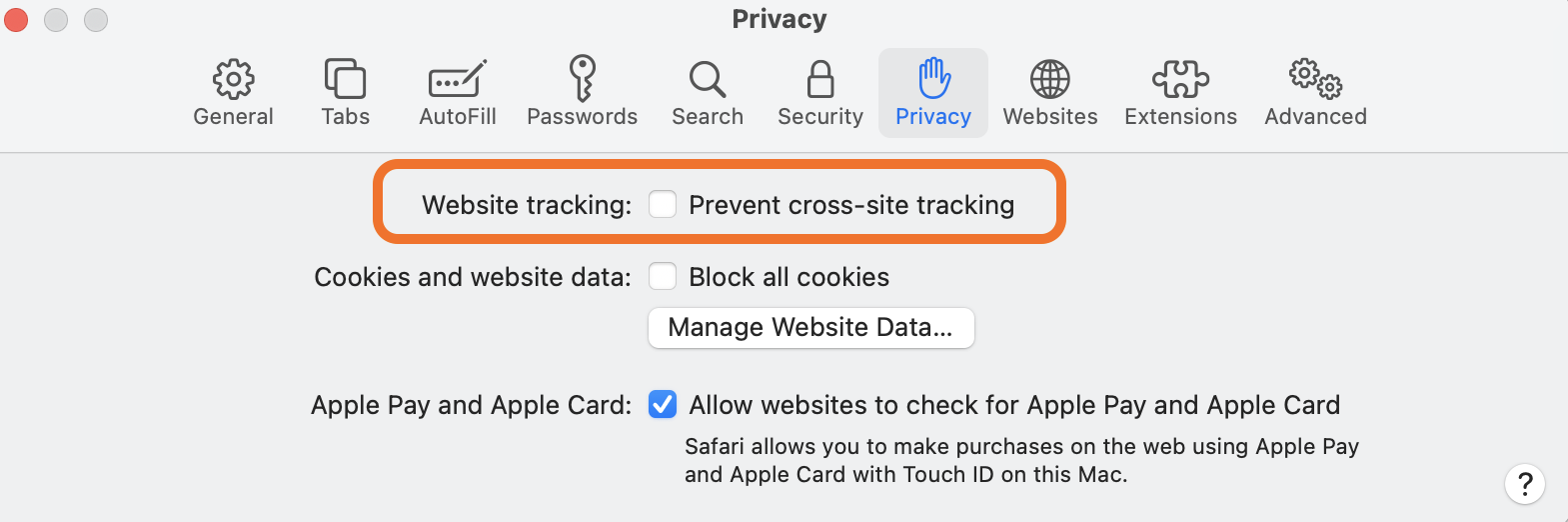Click the Website tracking label
1568x522 pixels.
pyautogui.click(x=527, y=205)
